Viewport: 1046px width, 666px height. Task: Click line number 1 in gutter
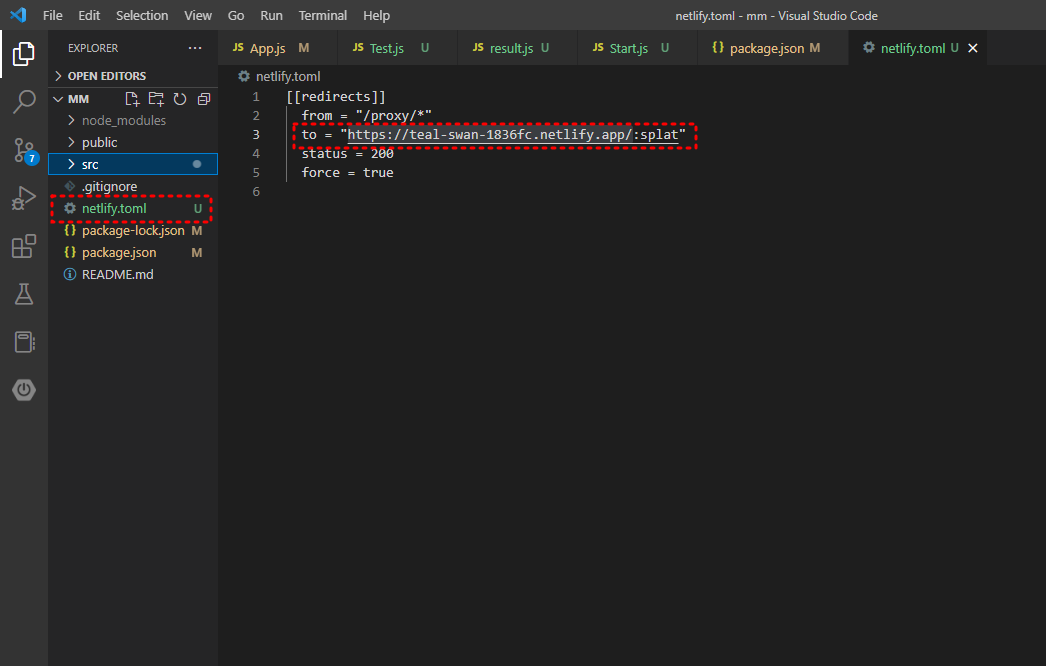point(256,97)
